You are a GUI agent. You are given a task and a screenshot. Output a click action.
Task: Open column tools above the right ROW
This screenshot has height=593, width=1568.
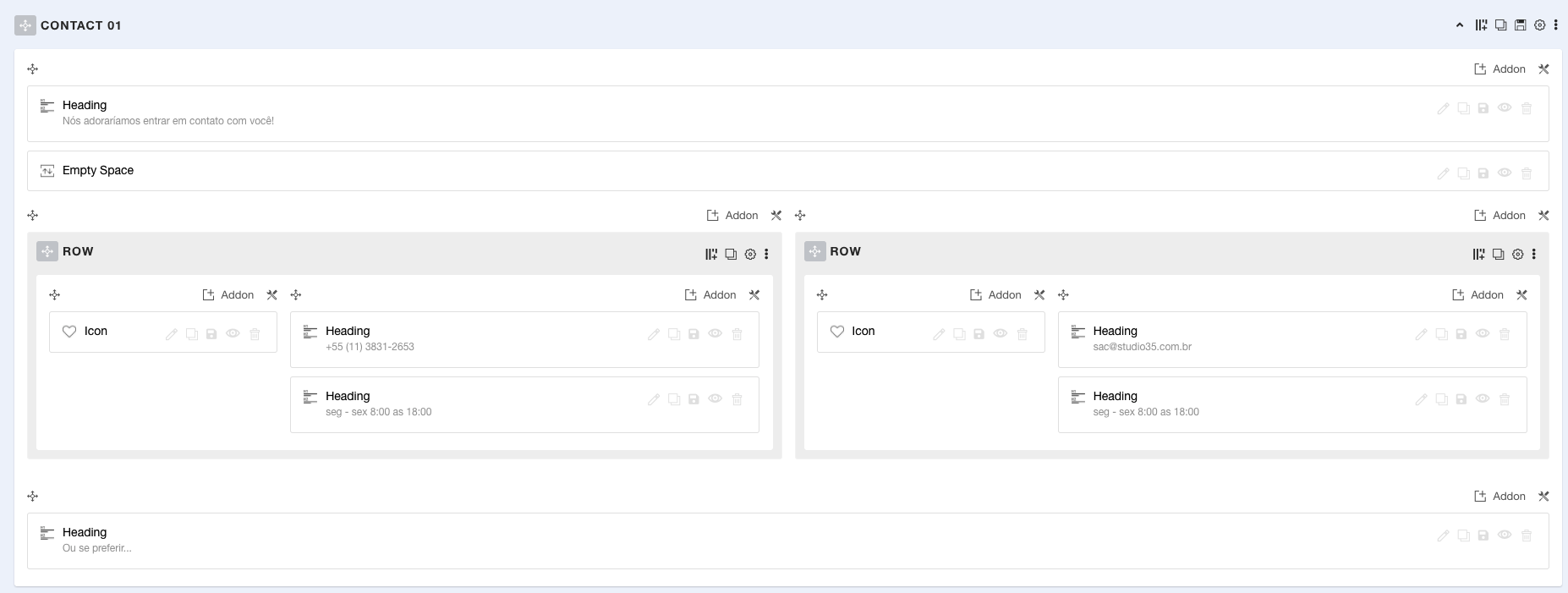[1543, 216]
